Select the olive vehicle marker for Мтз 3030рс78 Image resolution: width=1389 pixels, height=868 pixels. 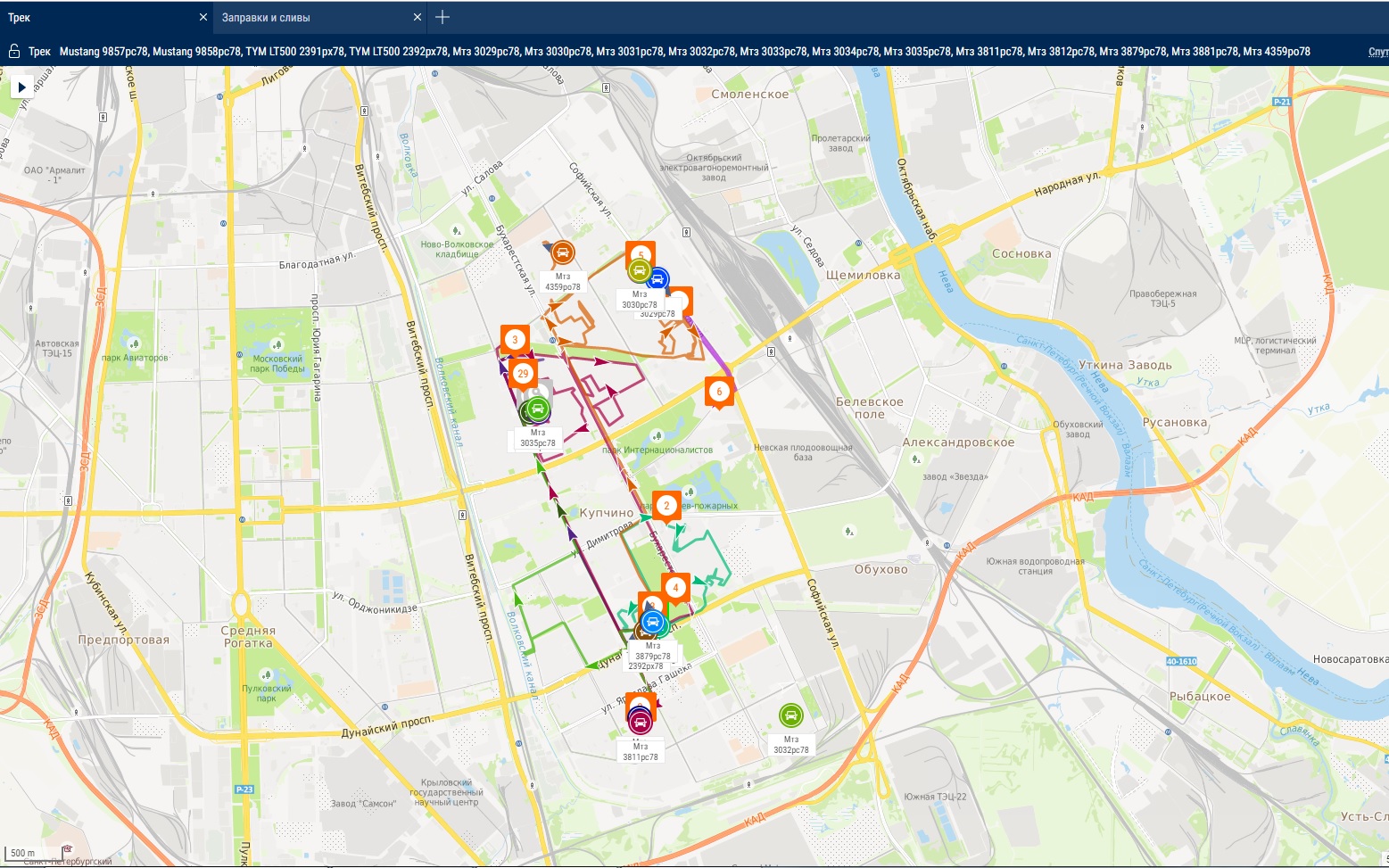(639, 270)
